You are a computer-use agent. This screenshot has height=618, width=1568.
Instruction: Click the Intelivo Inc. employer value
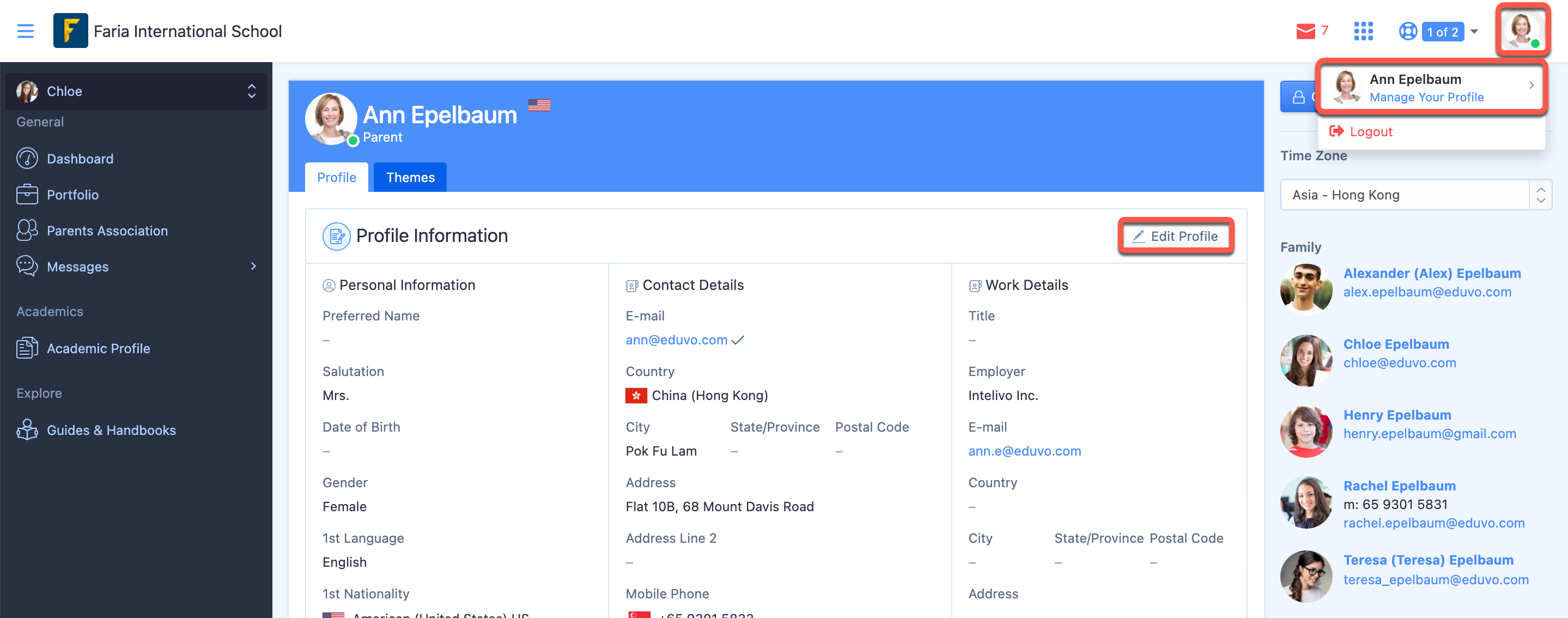(1002, 396)
